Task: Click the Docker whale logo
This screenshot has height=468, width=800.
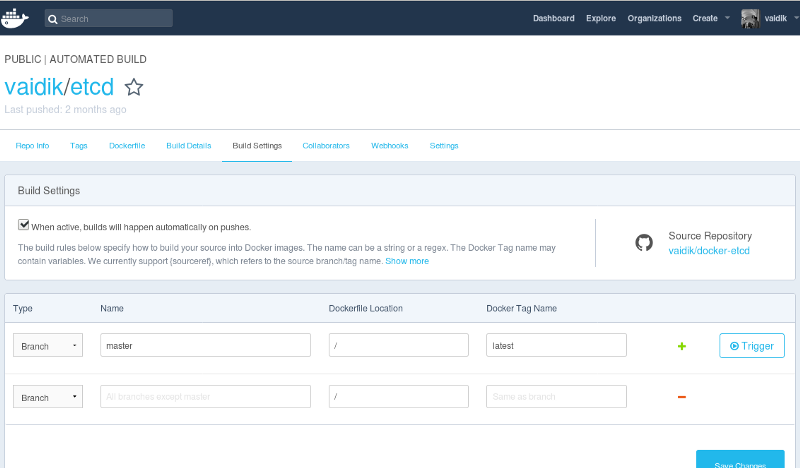Action: tap(14, 18)
